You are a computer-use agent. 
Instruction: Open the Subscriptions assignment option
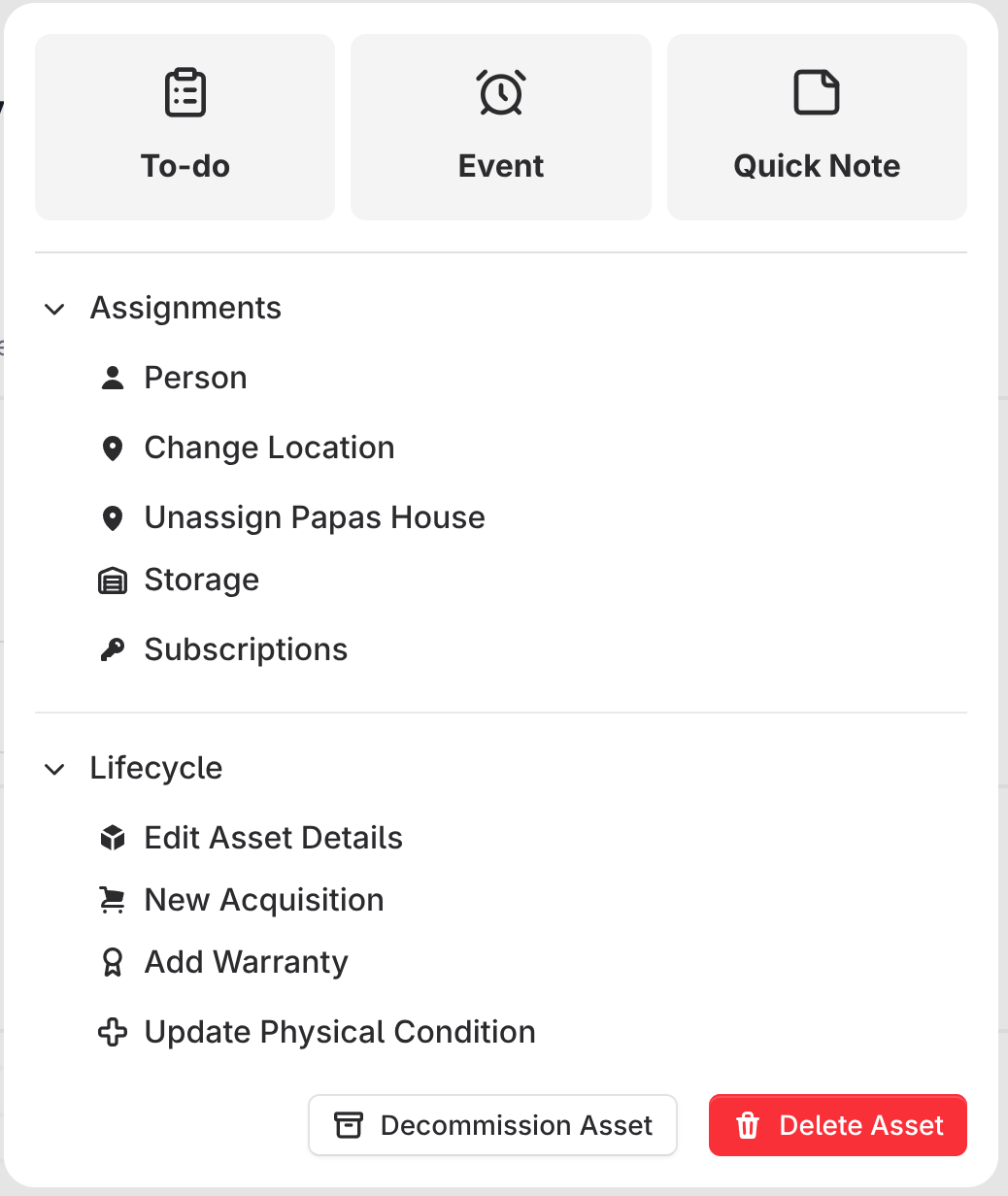246,649
